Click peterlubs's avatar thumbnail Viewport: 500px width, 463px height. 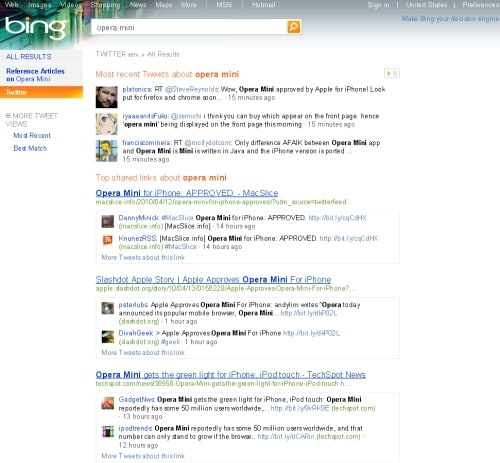click(108, 308)
